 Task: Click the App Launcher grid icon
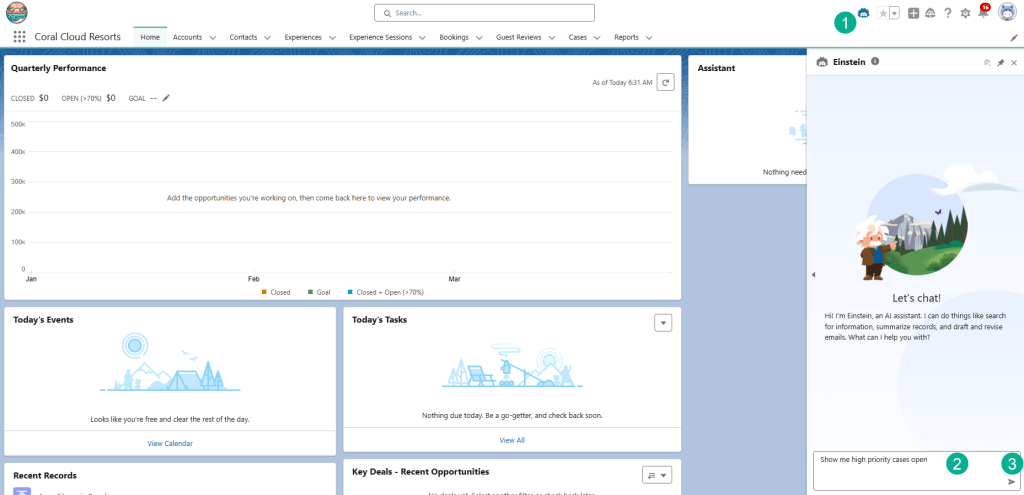click(20, 37)
